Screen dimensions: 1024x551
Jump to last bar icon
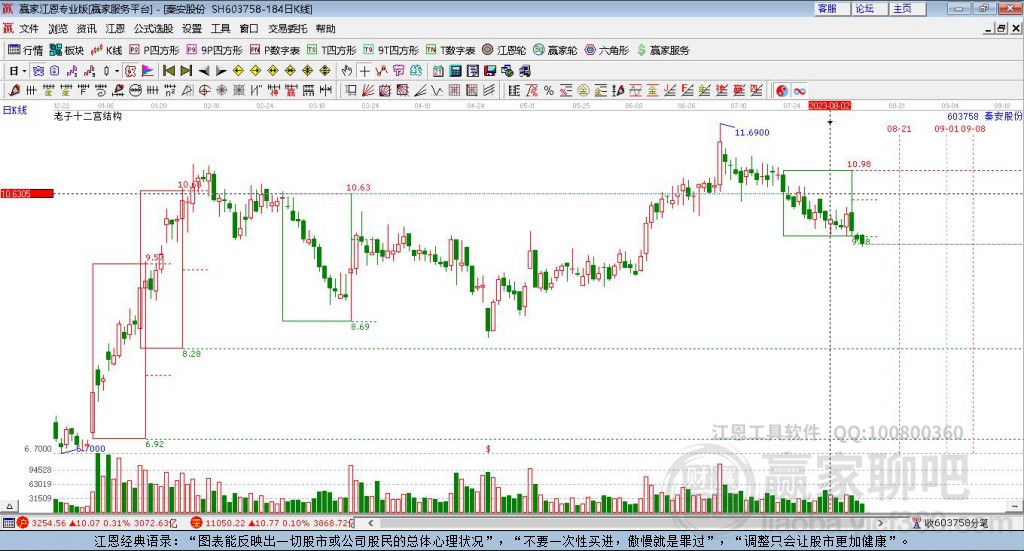[x=186, y=71]
